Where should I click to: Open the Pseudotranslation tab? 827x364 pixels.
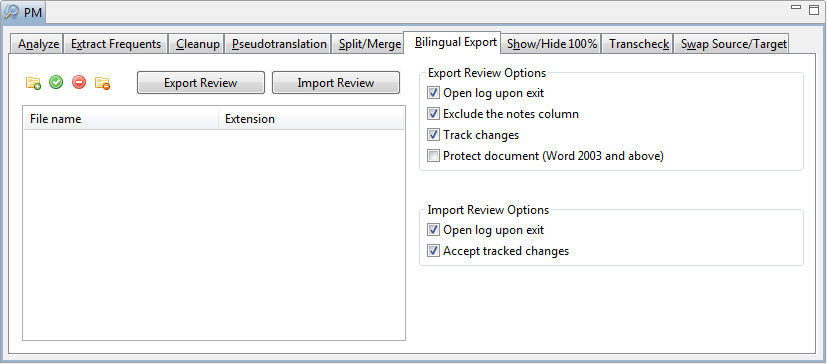click(279, 44)
